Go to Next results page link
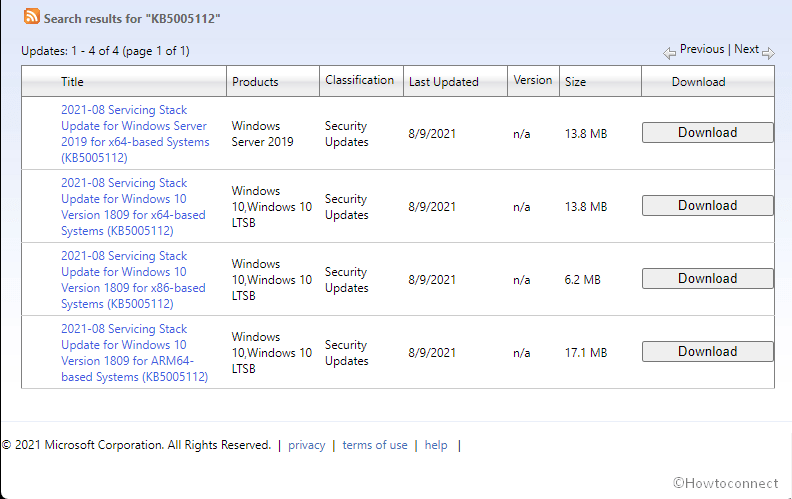792x499 pixels. [747, 49]
